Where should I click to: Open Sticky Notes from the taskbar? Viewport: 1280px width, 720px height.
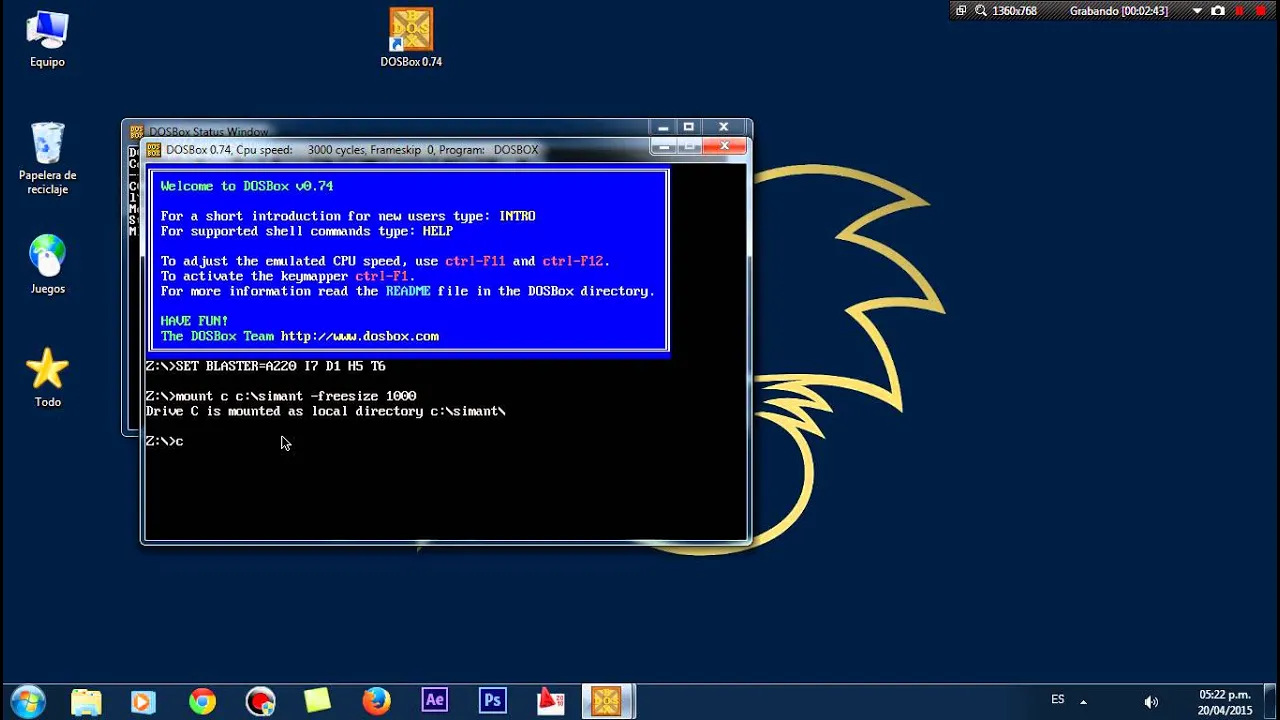pyautogui.click(x=318, y=701)
